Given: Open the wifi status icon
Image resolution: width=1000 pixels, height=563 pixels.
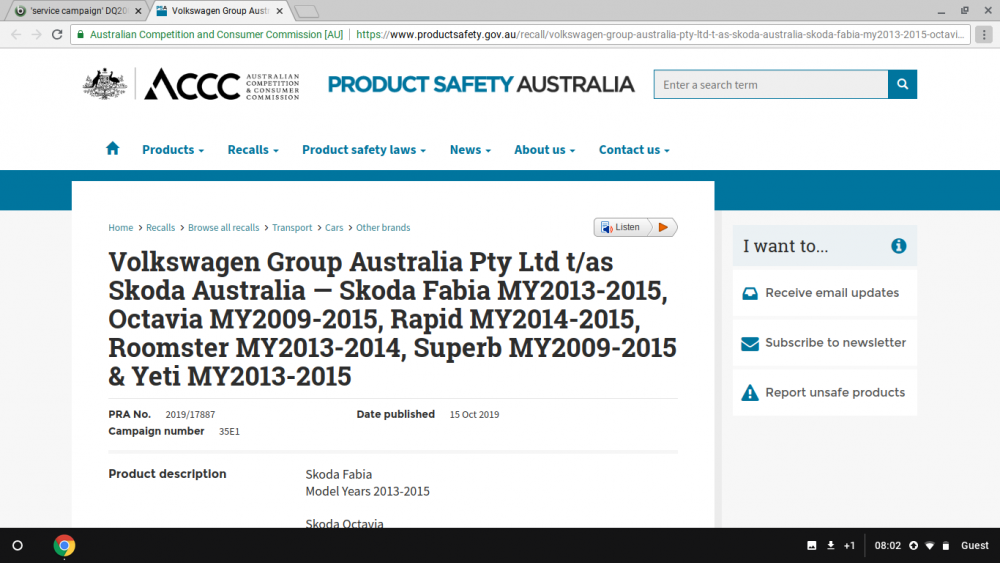Looking at the screenshot, I should click(x=930, y=546).
